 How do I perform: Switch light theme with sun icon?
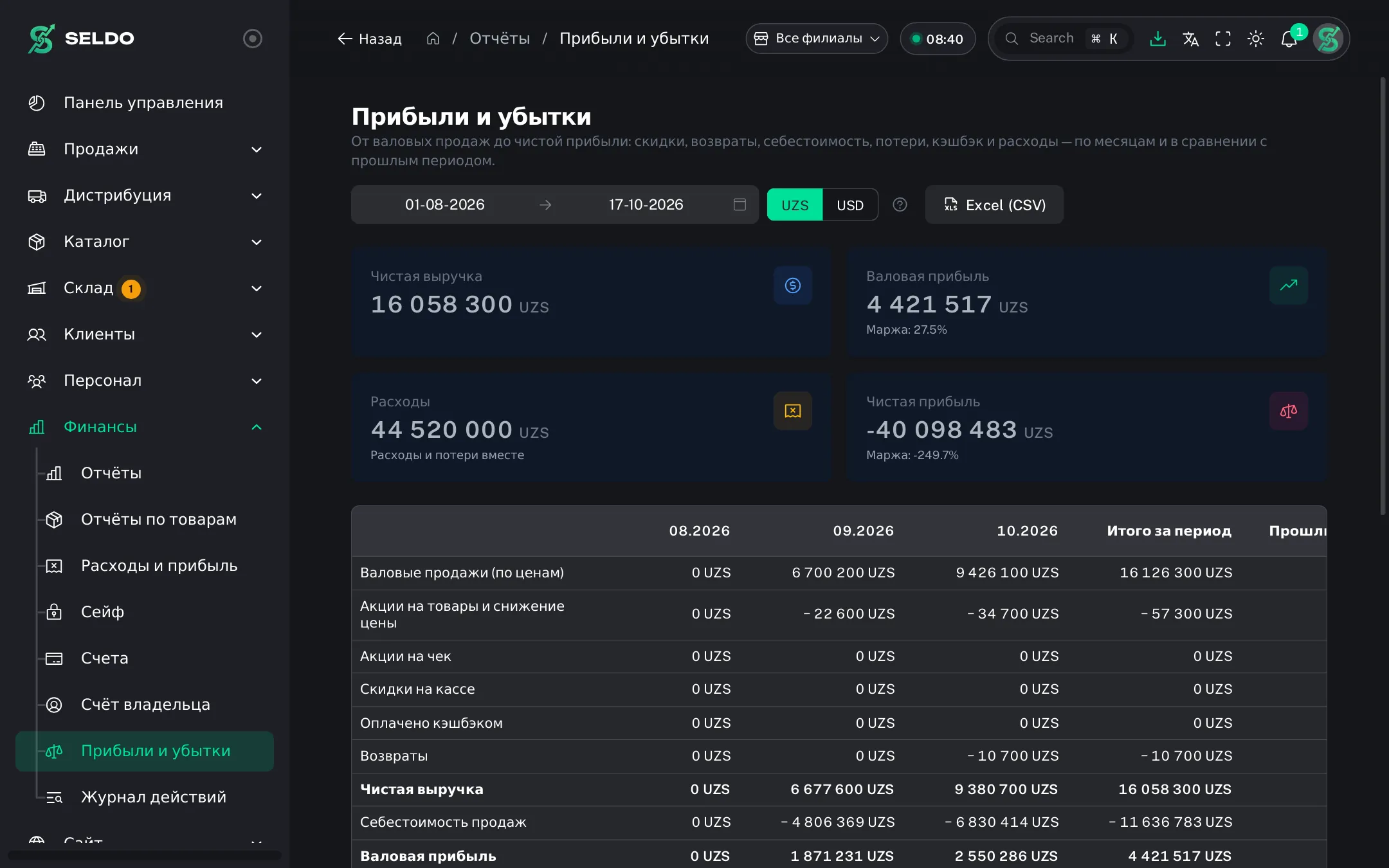(x=1256, y=39)
